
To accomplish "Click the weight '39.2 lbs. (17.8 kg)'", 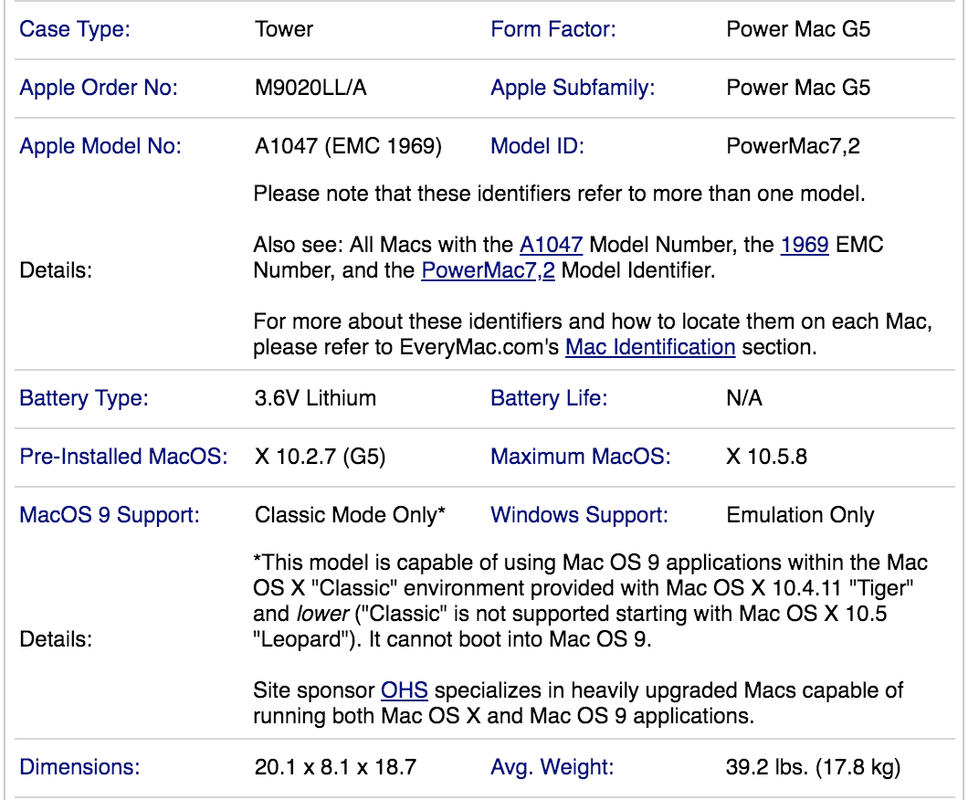I will [814, 767].
